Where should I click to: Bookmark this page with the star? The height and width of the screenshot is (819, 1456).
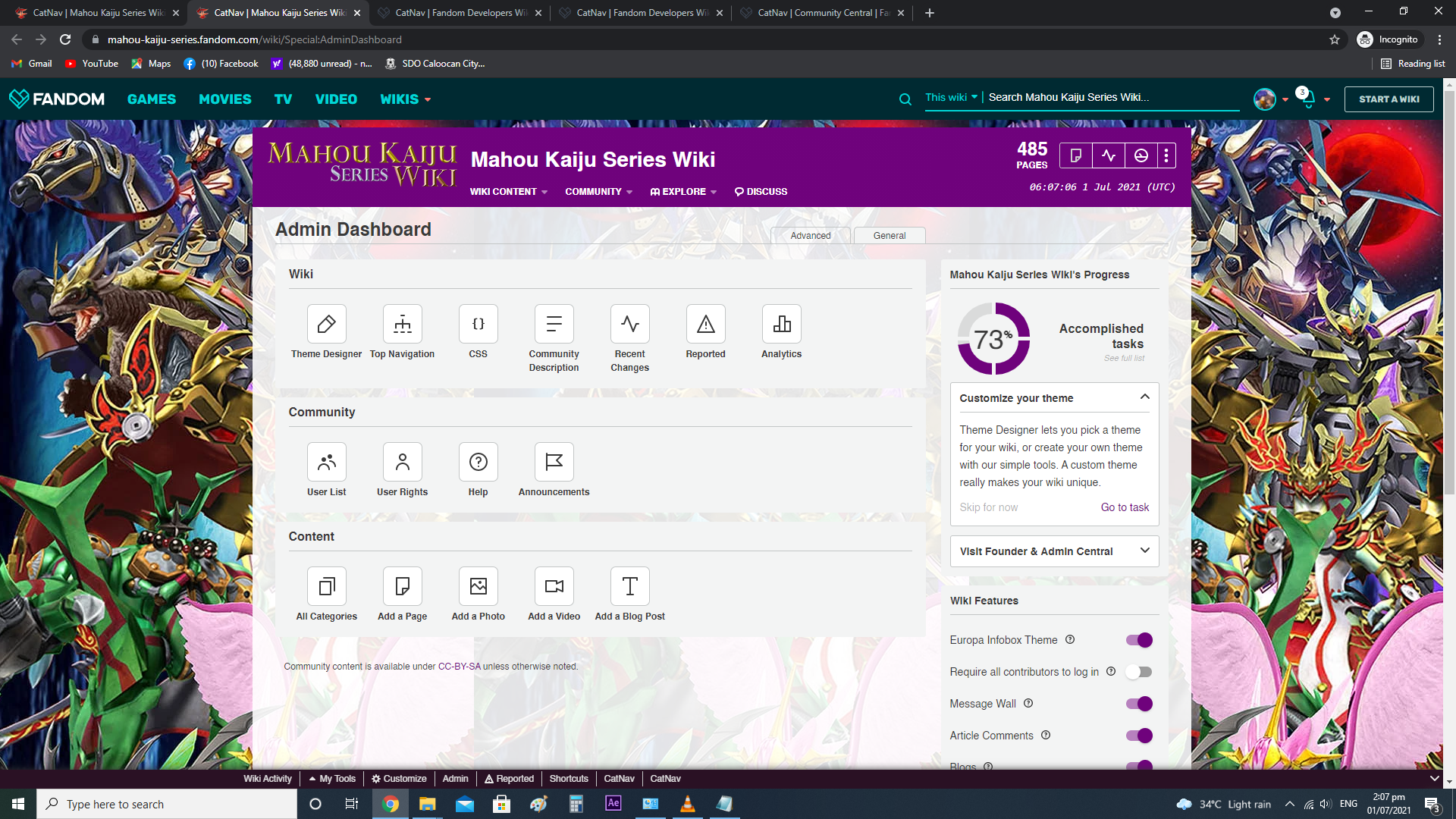coord(1335,39)
